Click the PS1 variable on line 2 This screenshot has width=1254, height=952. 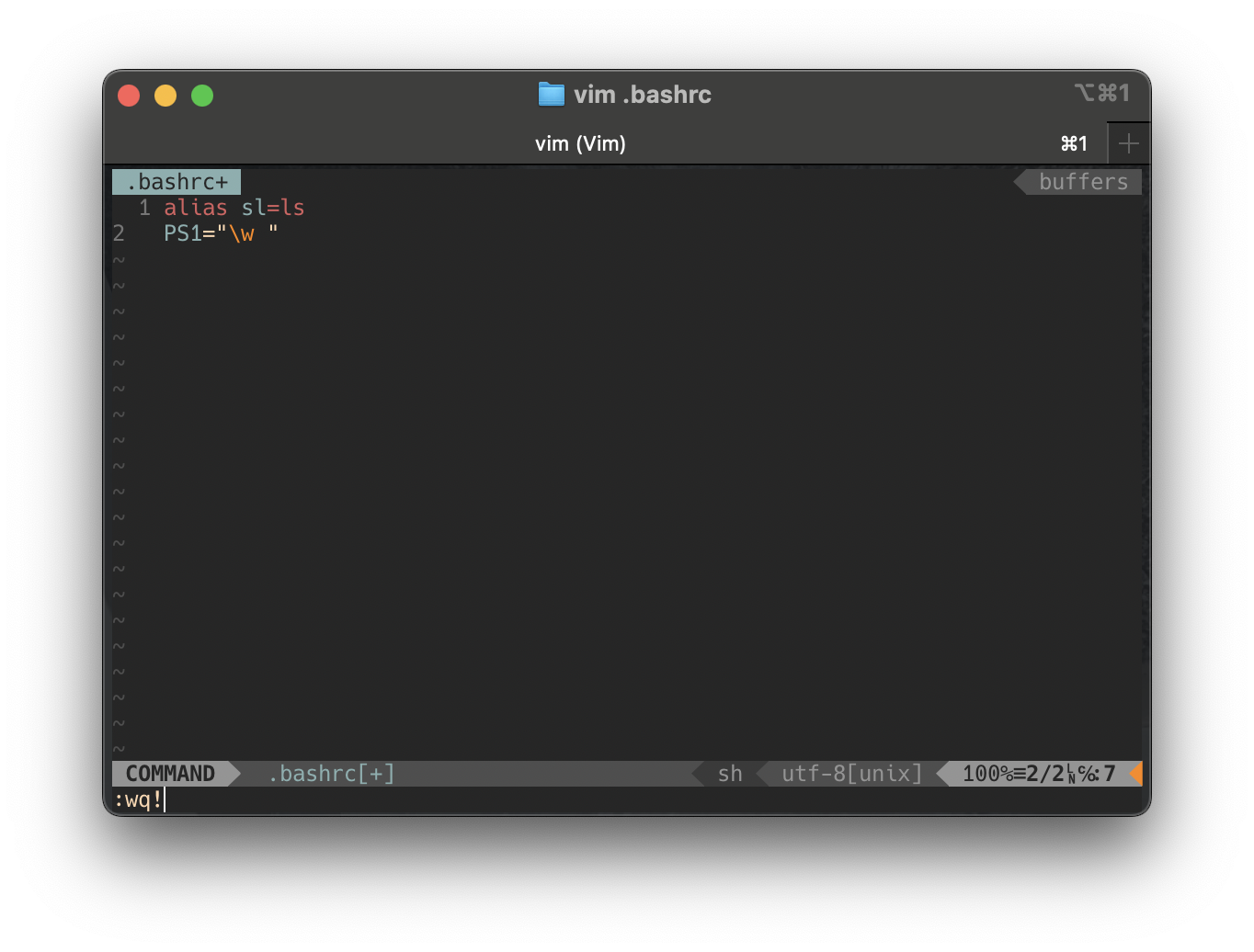(182, 232)
